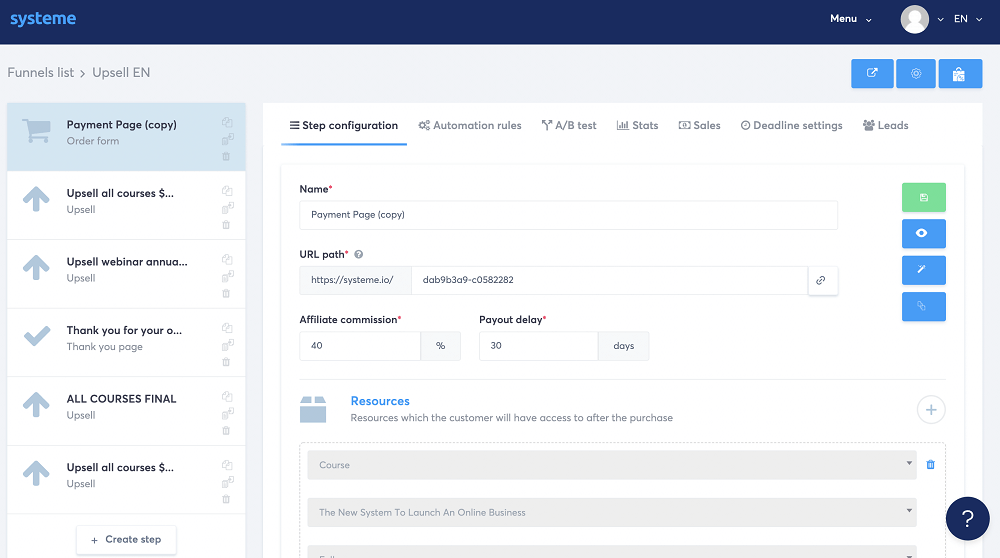This screenshot has height=558, width=1000.
Task: Open the Leads tab
Action: click(885, 126)
